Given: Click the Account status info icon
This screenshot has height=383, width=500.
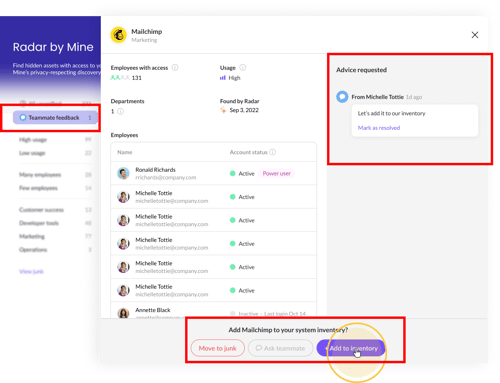Looking at the screenshot, I should coord(273,152).
